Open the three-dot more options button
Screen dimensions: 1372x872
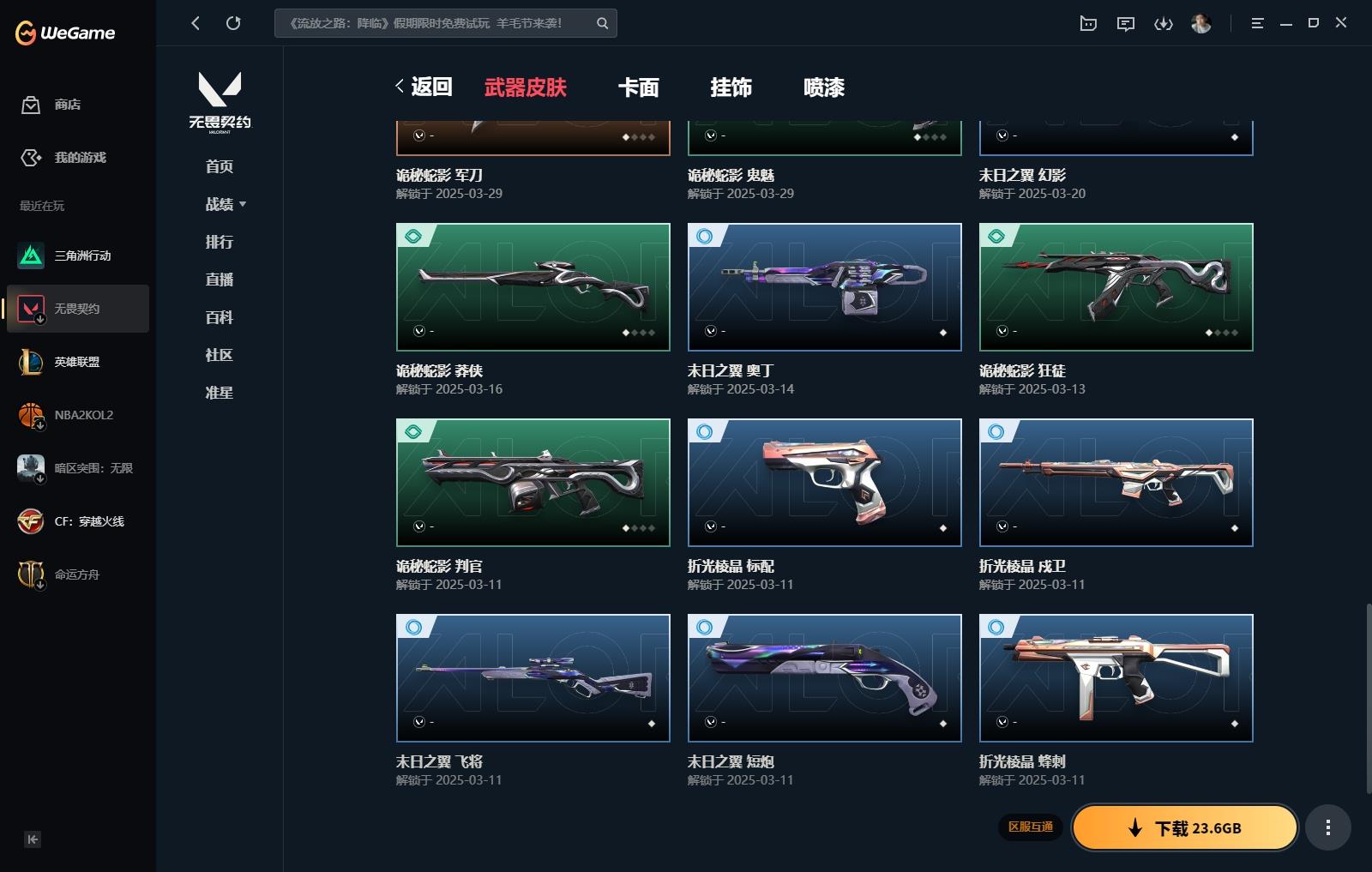[1328, 827]
